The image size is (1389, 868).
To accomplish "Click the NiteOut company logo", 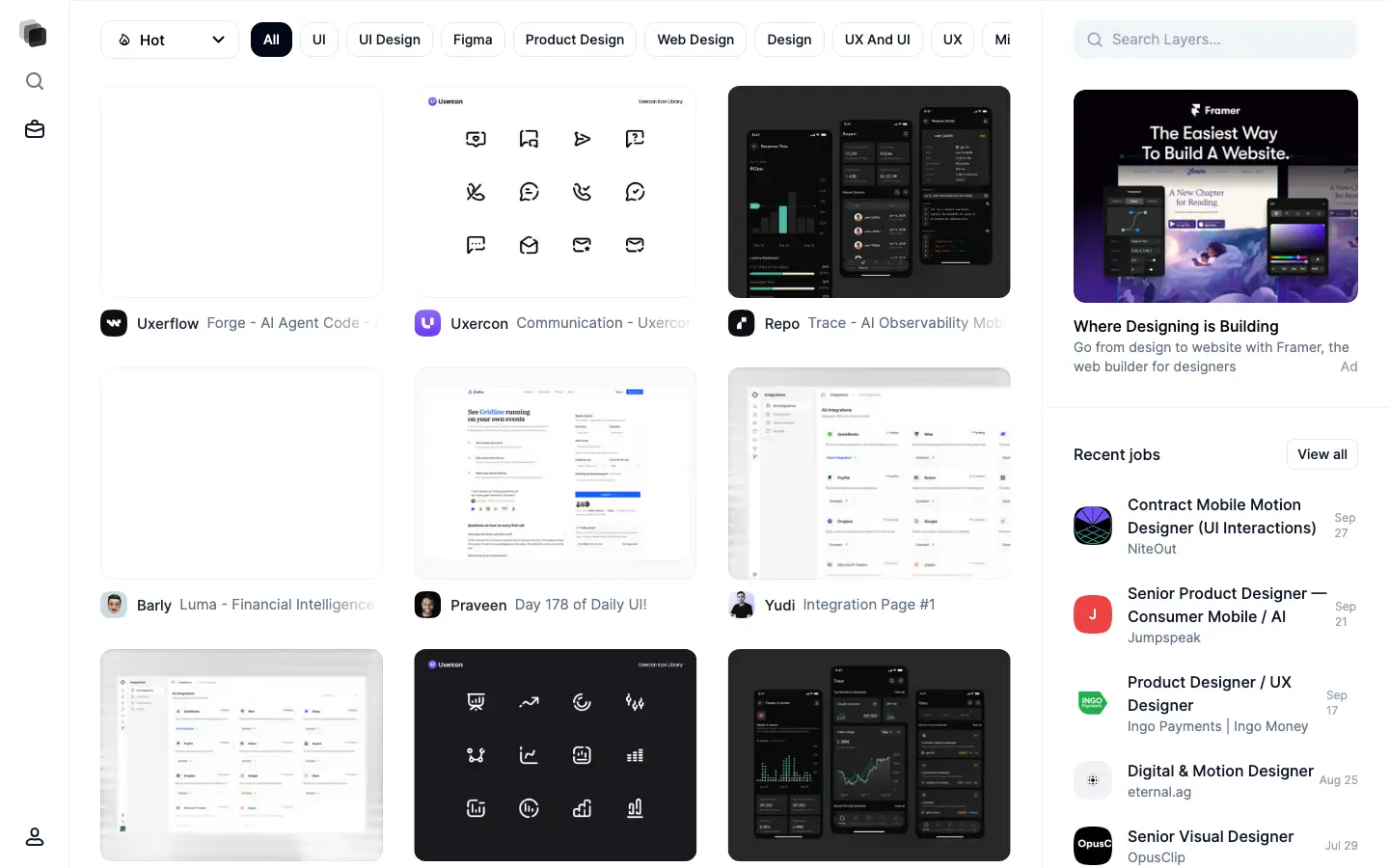I will coord(1093,526).
